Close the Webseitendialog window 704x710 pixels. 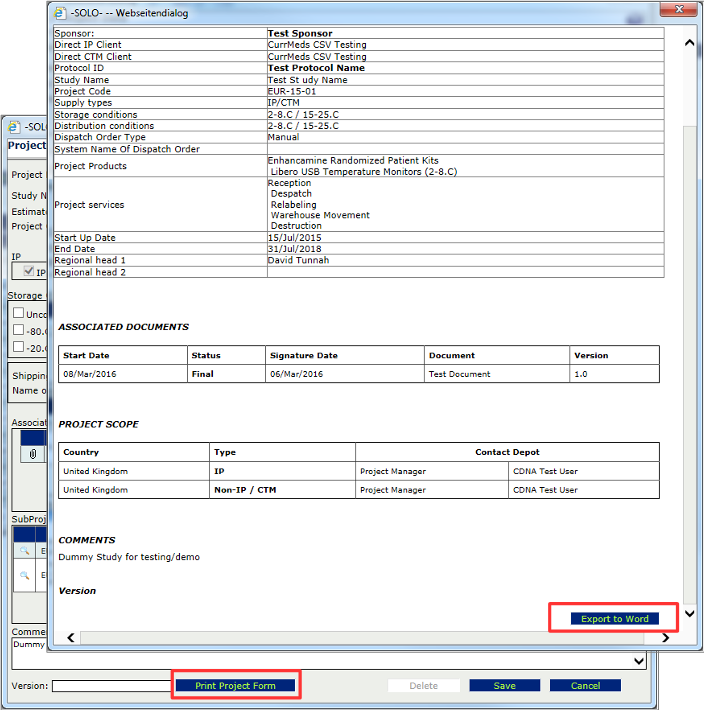coord(678,9)
